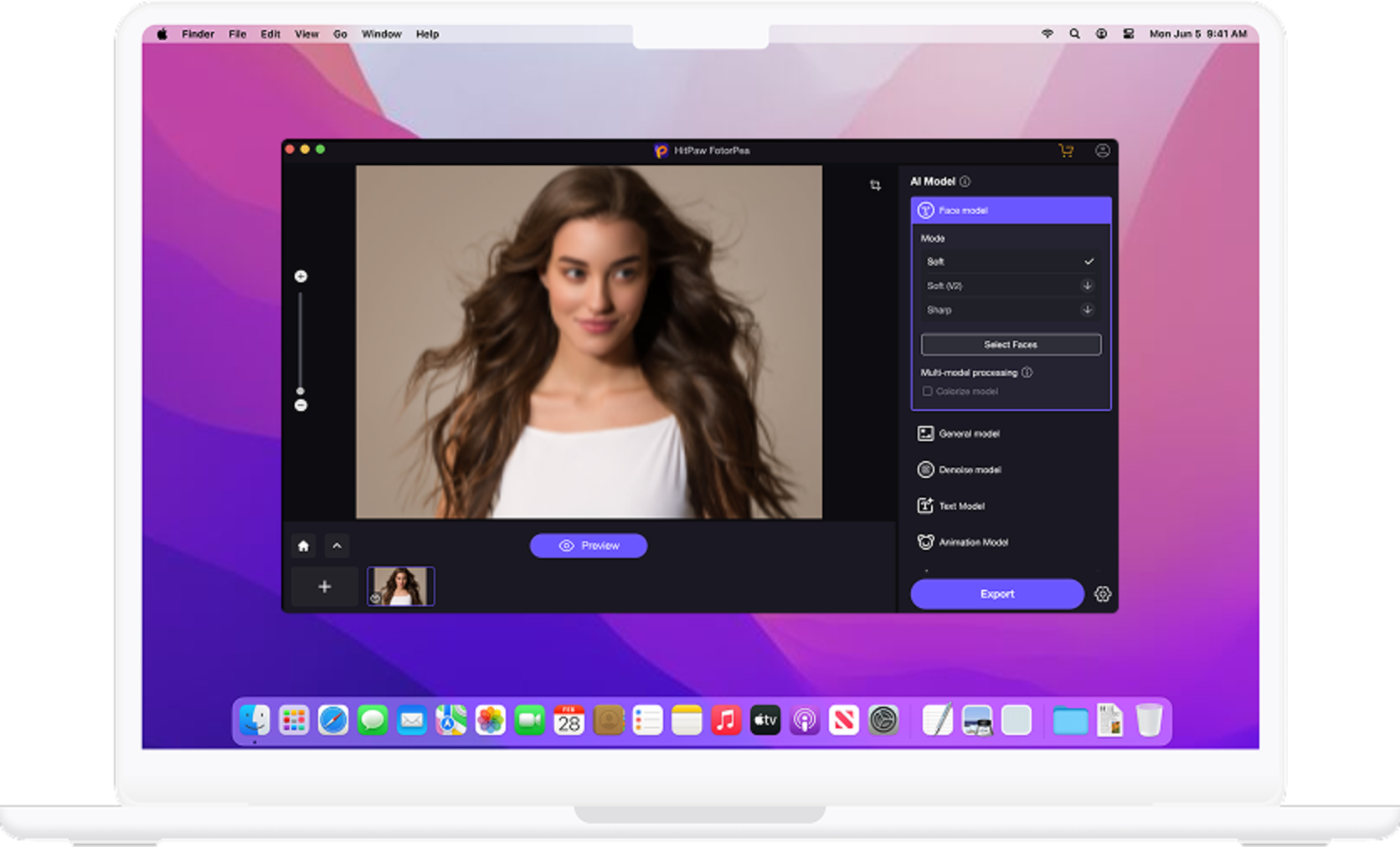
Task: Collapse the thumbnail strip with the chevron
Action: [x=337, y=545]
